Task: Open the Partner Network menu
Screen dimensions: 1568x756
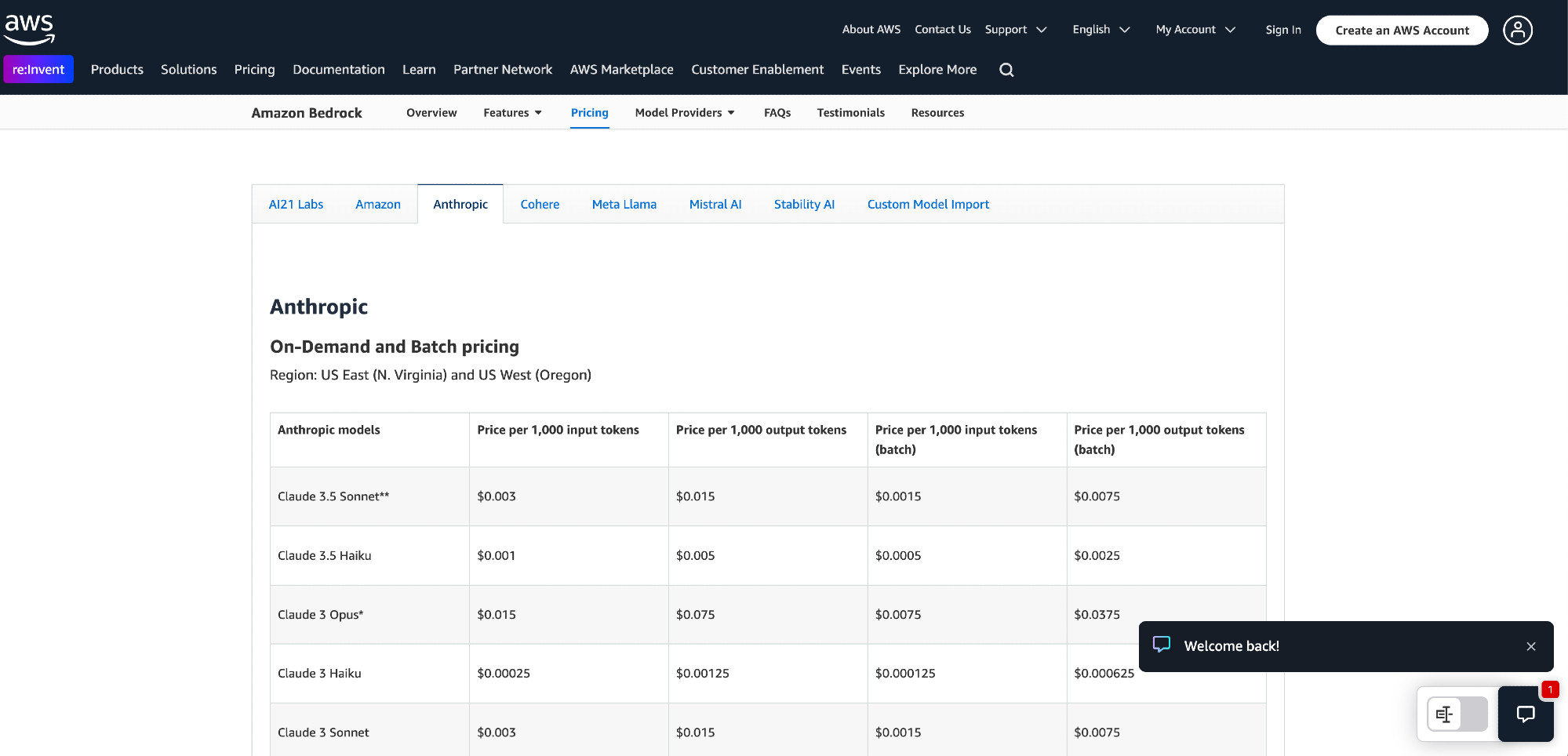Action: pyautogui.click(x=503, y=70)
